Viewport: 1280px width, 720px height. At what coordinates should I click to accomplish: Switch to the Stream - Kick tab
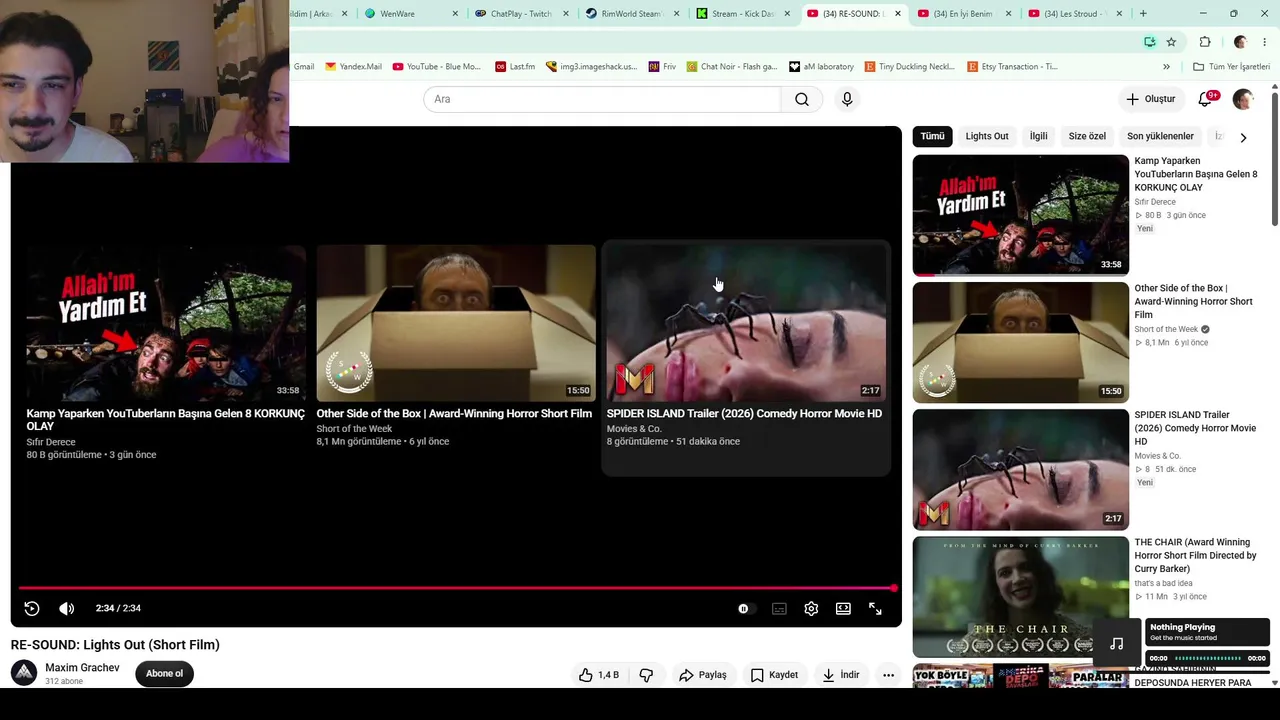[743, 14]
